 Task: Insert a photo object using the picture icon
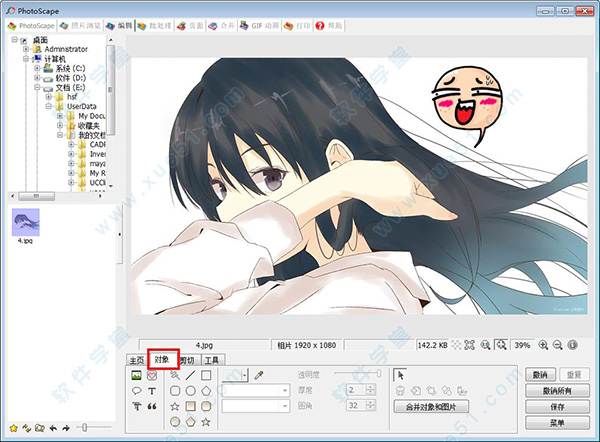click(136, 375)
